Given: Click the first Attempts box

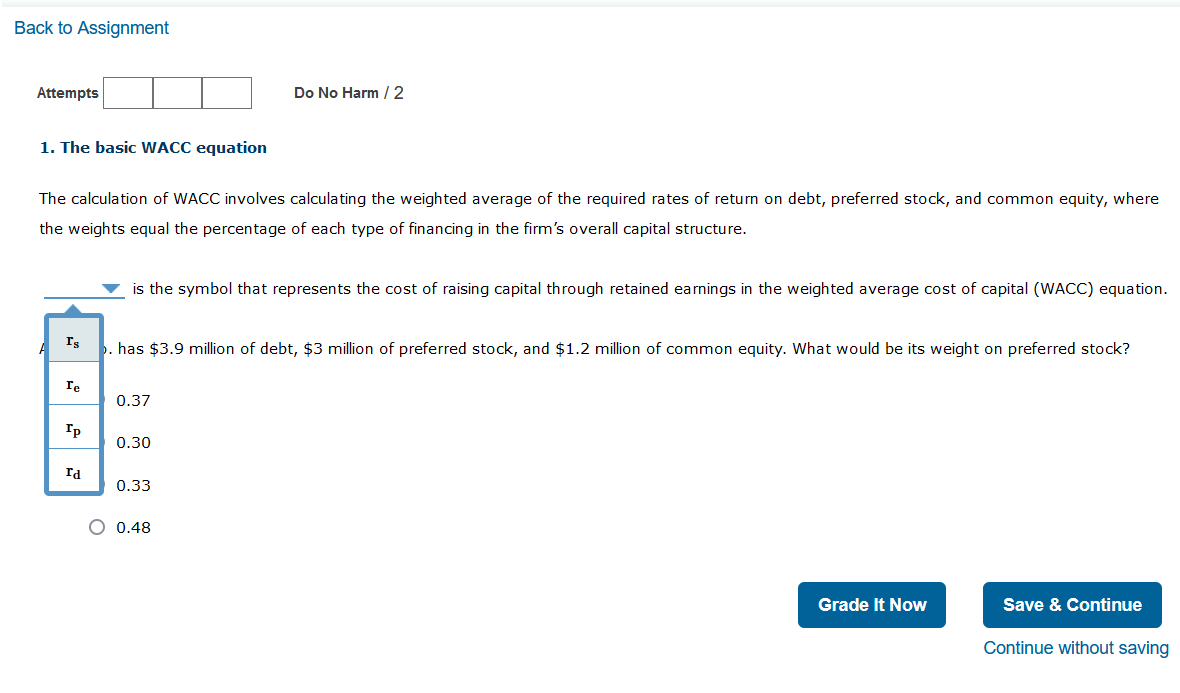Looking at the screenshot, I should coord(127,92).
